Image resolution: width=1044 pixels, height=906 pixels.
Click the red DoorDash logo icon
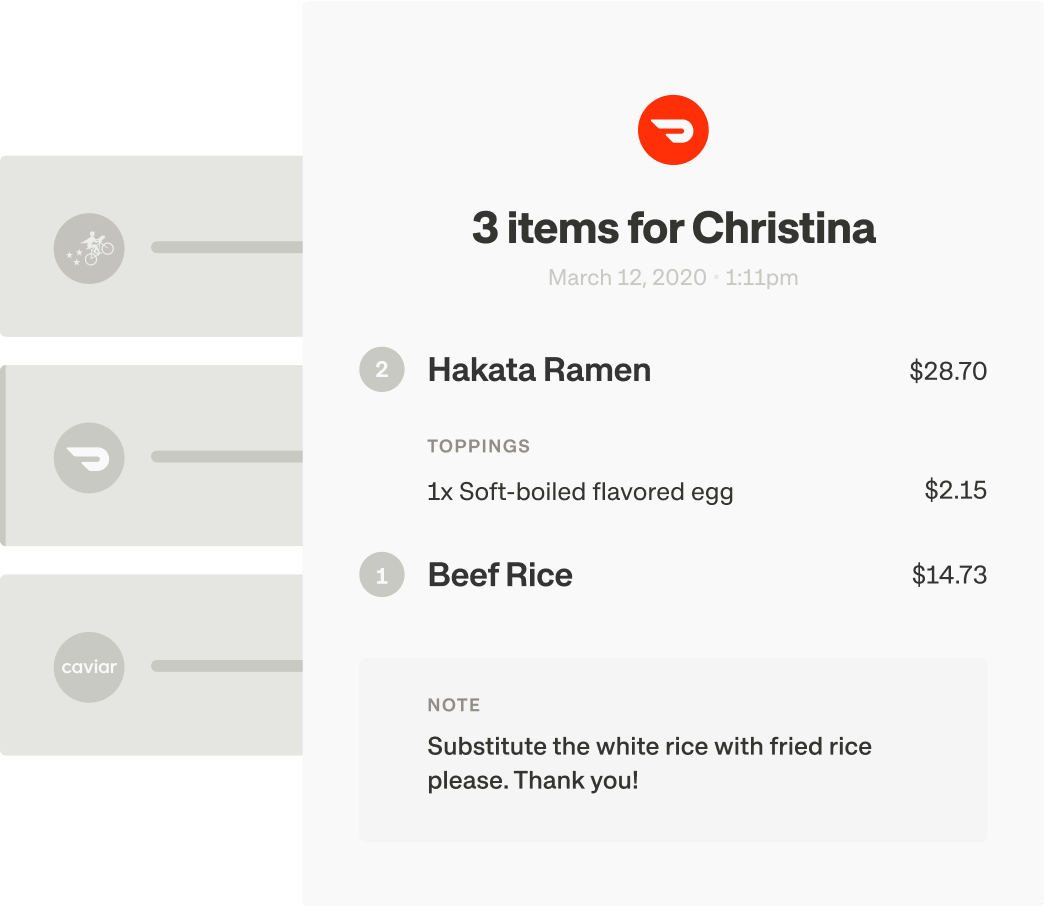[x=672, y=130]
